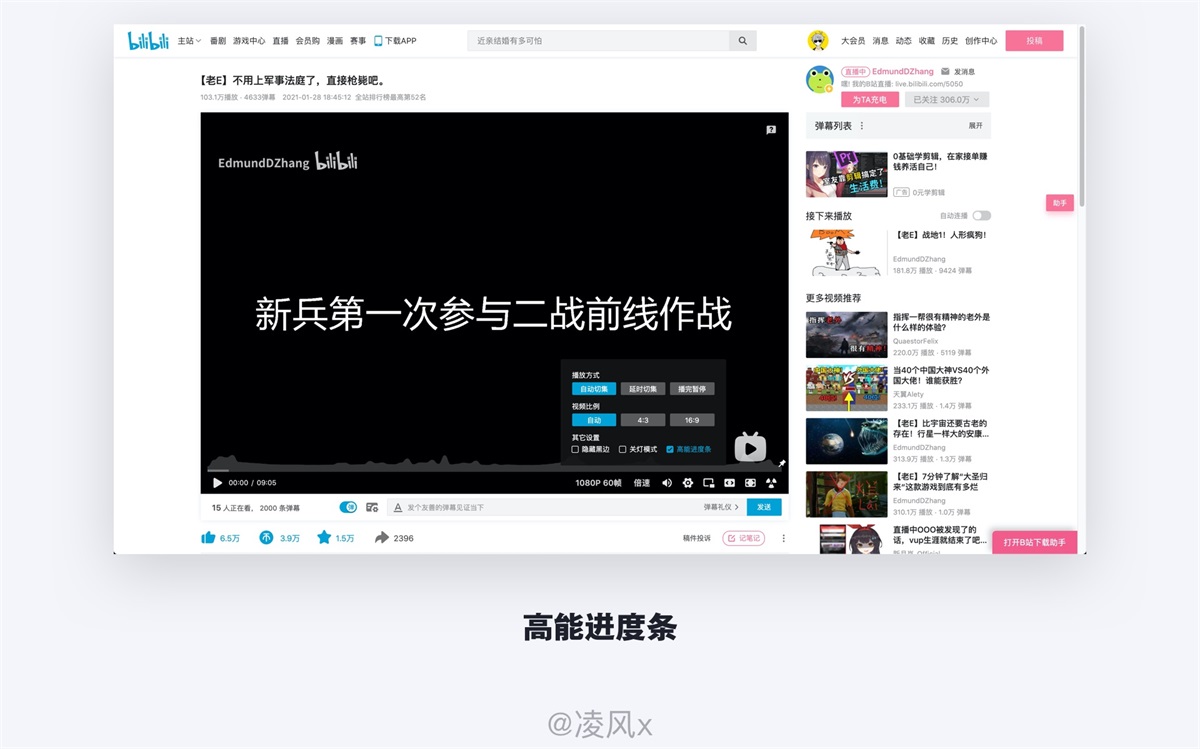Select the 自动 video ratio

(x=594, y=420)
